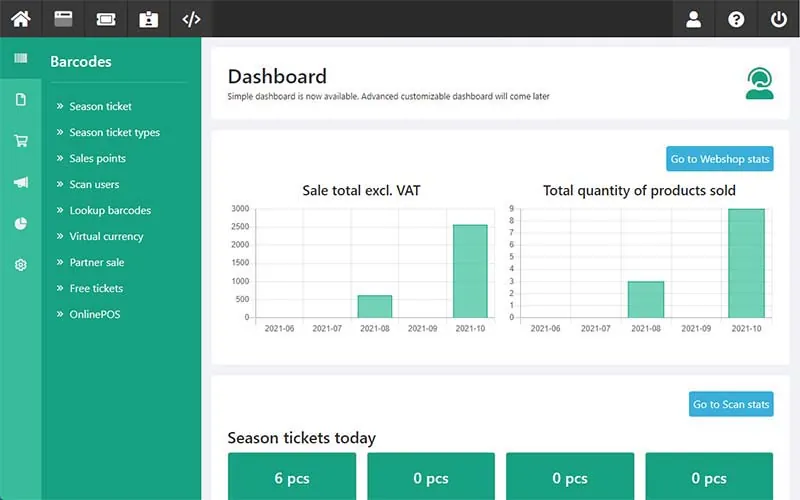Click the Go to Webshop stats button
This screenshot has height=500, width=800.
click(x=719, y=159)
